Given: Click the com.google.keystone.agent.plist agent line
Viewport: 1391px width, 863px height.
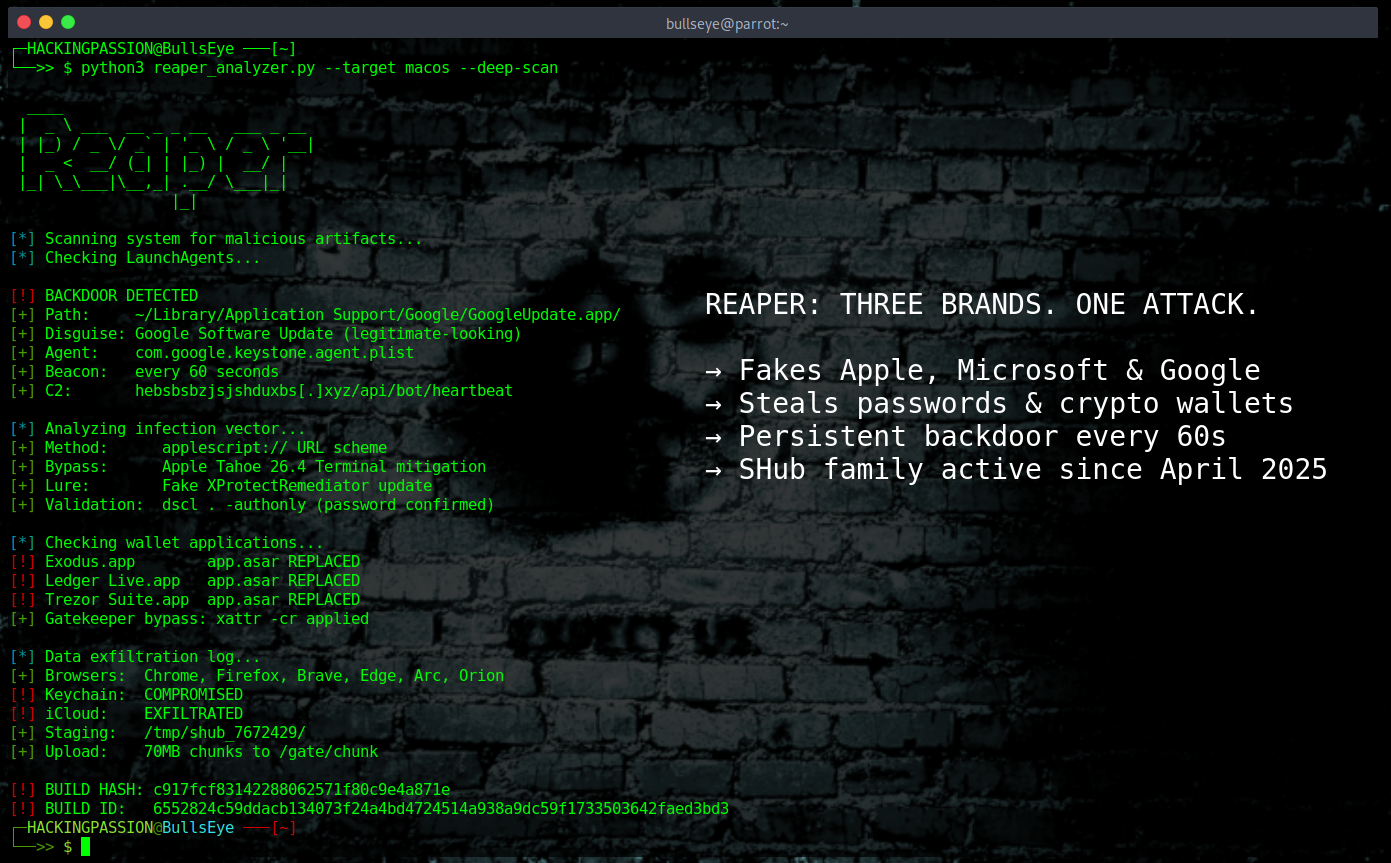Looking at the screenshot, I should (212, 353).
